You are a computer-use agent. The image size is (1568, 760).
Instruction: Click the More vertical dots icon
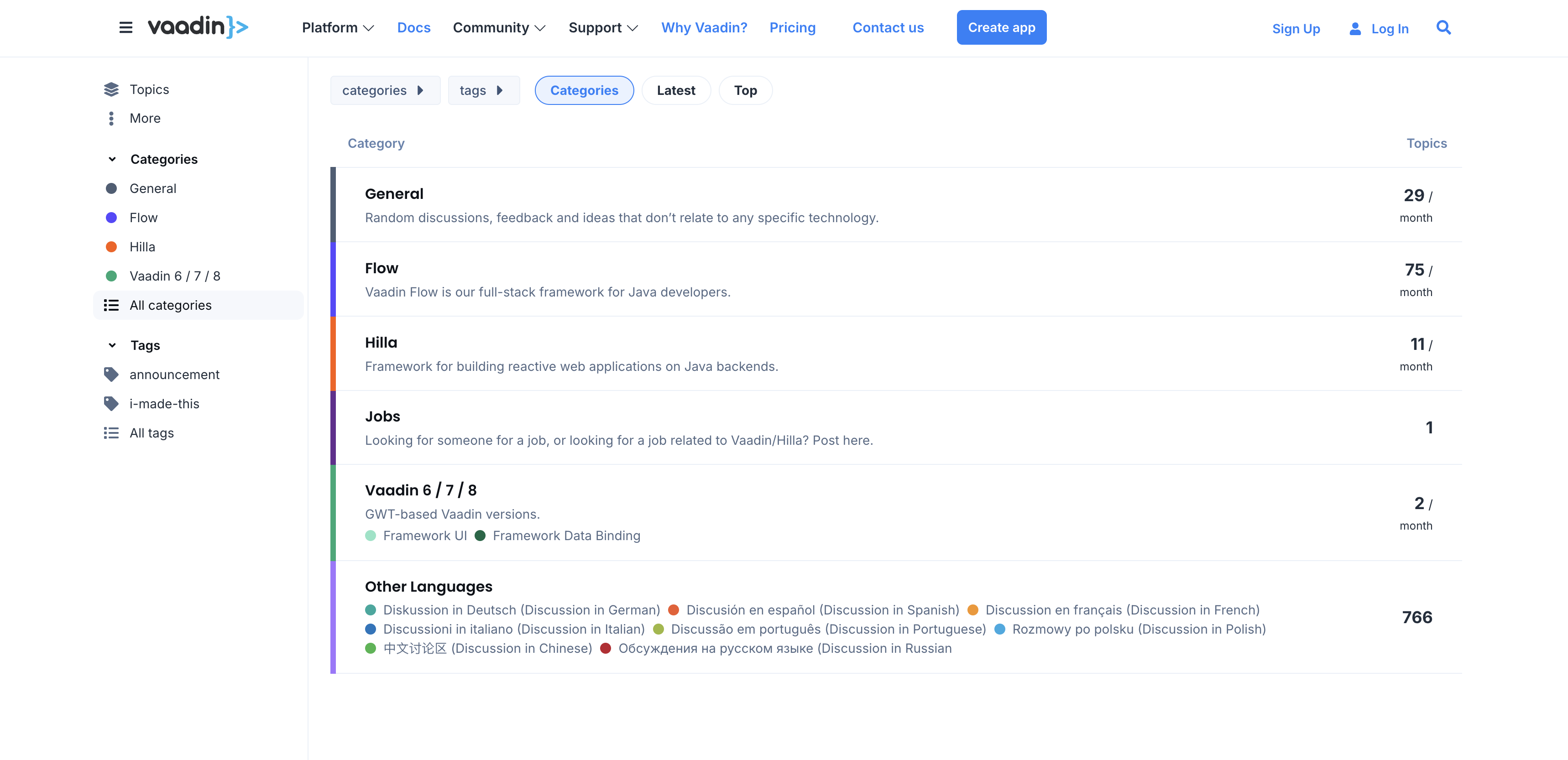point(111,118)
